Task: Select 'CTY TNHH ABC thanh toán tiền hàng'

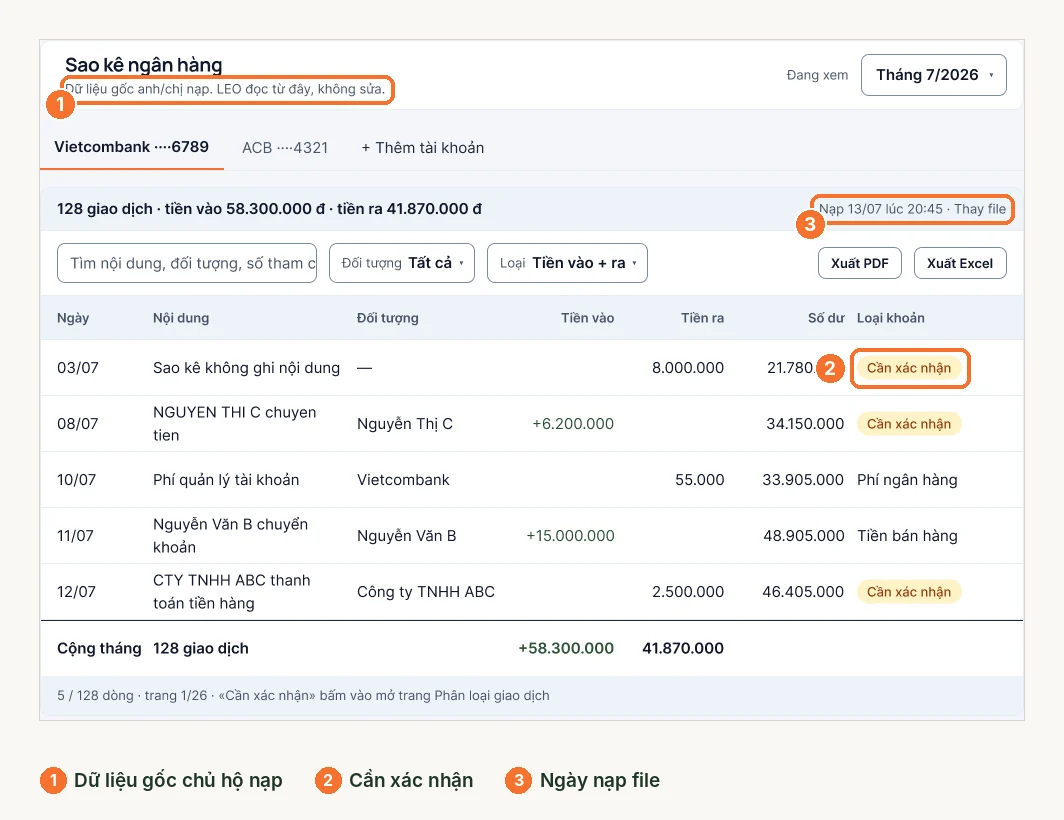Action: click(x=231, y=592)
